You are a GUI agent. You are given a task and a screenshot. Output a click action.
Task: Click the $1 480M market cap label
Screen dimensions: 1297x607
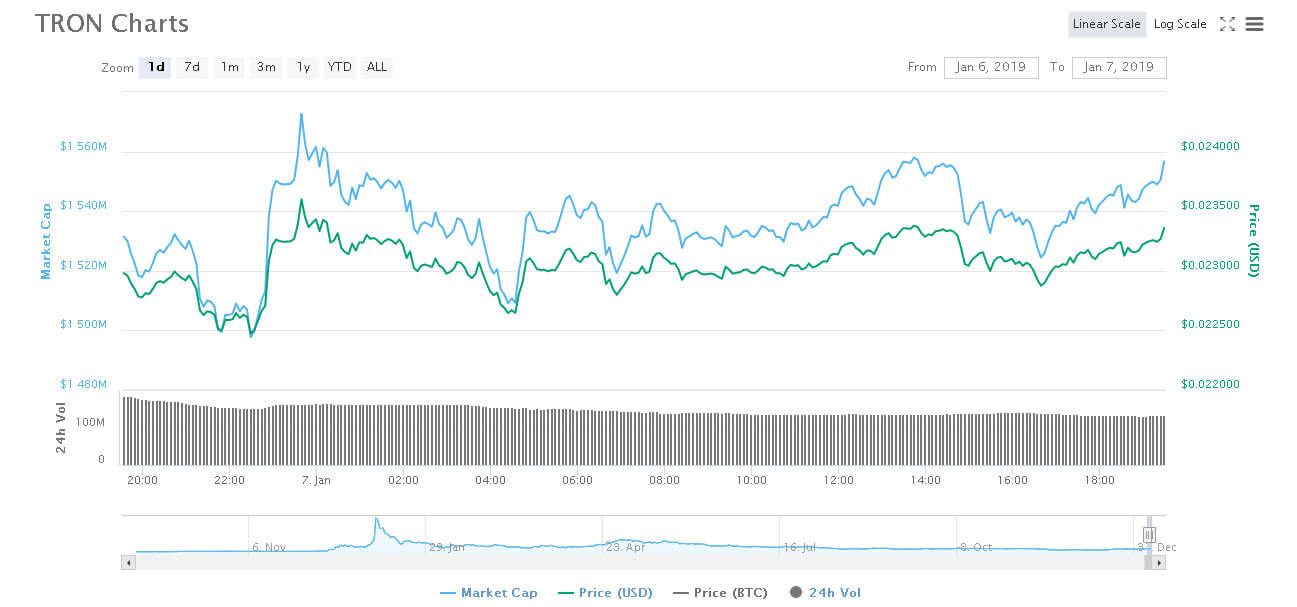coord(83,384)
